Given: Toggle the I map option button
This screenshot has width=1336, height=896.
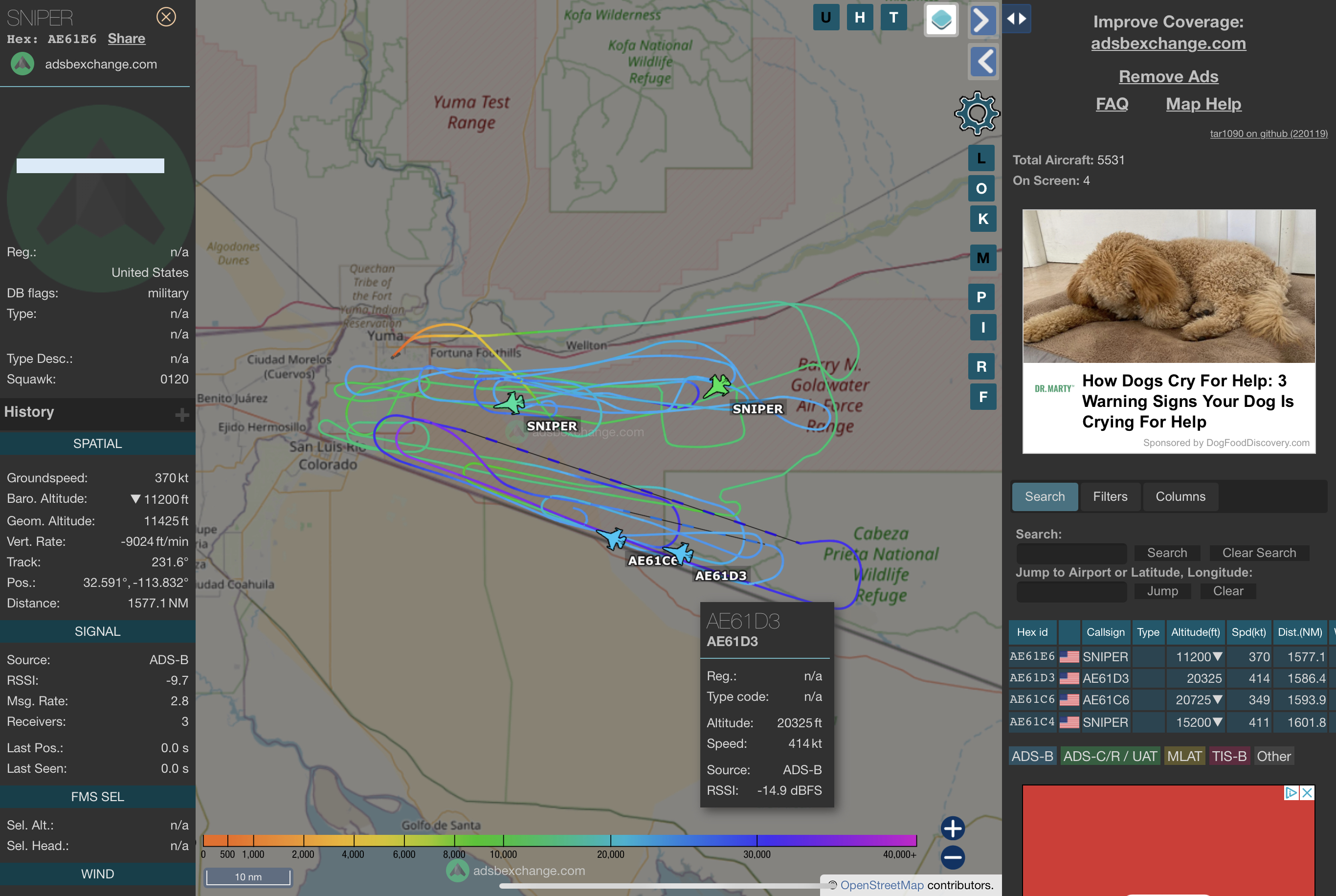Looking at the screenshot, I should pos(982,327).
